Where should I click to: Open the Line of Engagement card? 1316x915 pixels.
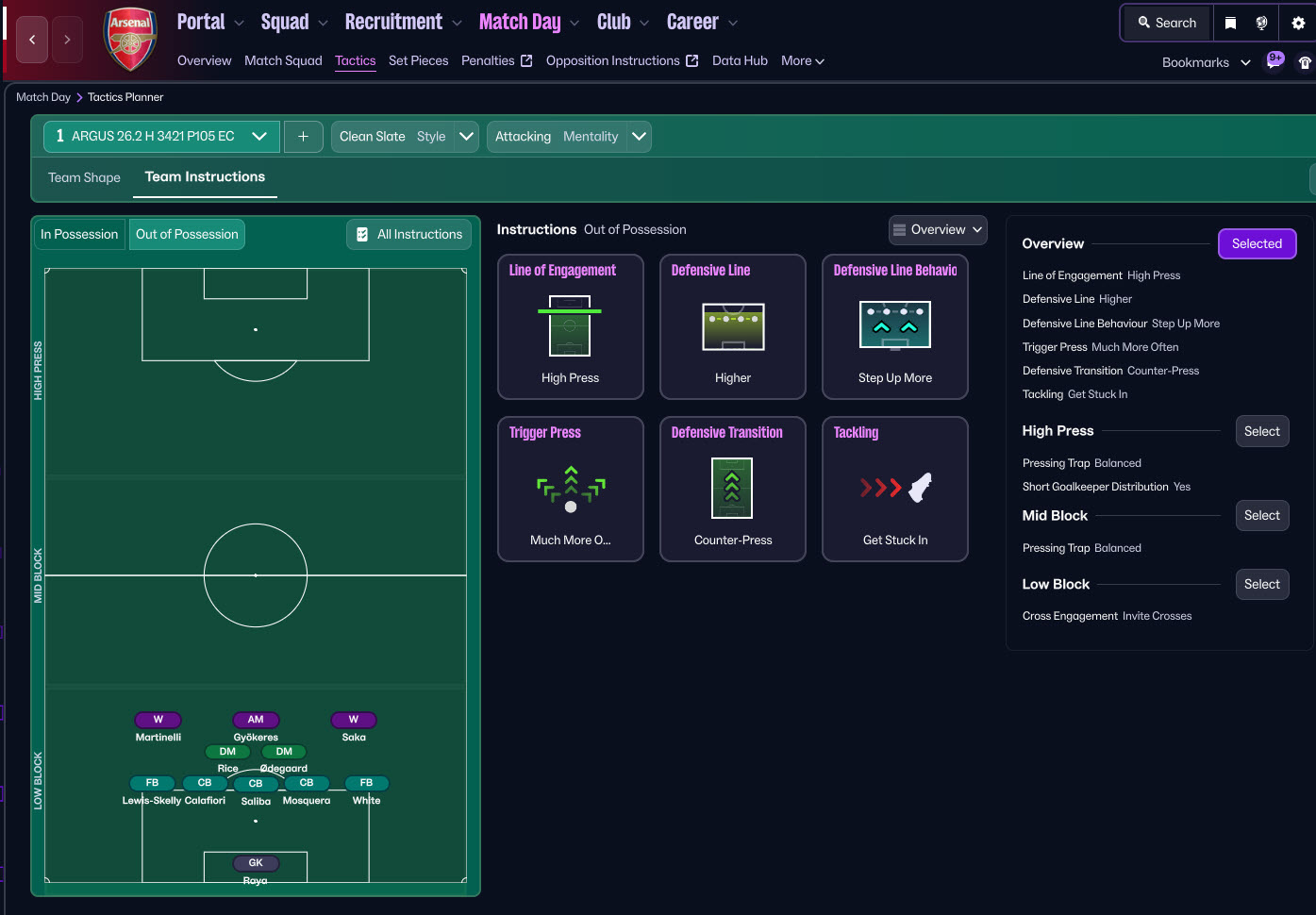coord(570,326)
